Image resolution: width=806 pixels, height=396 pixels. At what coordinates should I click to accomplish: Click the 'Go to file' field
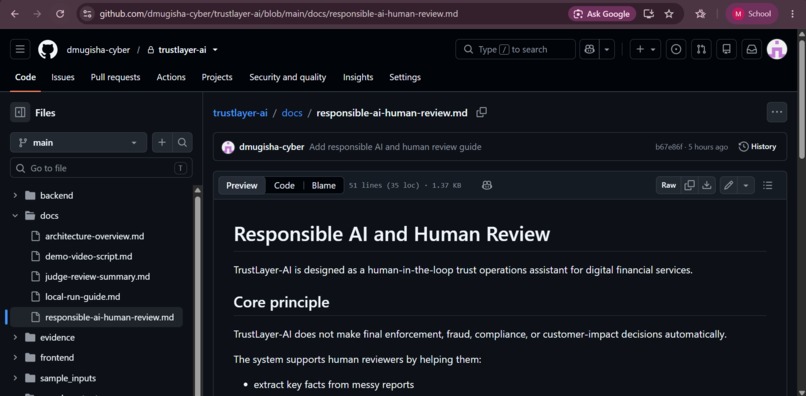pyautogui.click(x=101, y=168)
